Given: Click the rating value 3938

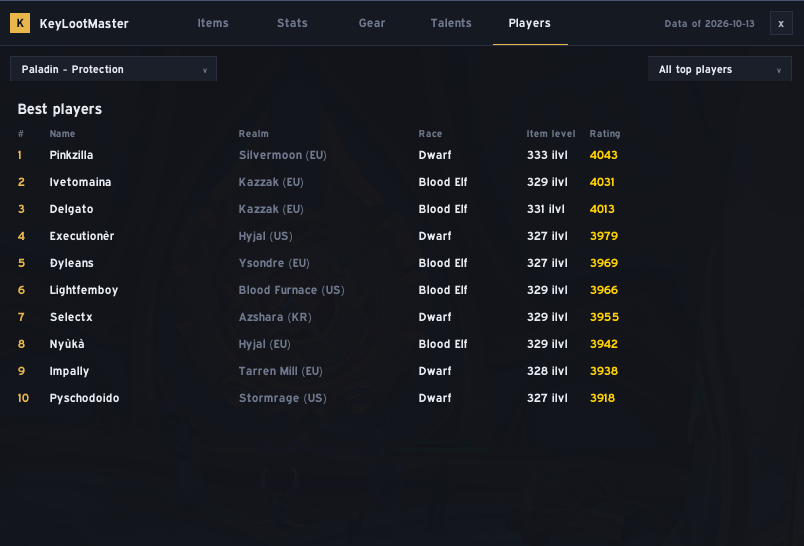Looking at the screenshot, I should (x=604, y=371).
